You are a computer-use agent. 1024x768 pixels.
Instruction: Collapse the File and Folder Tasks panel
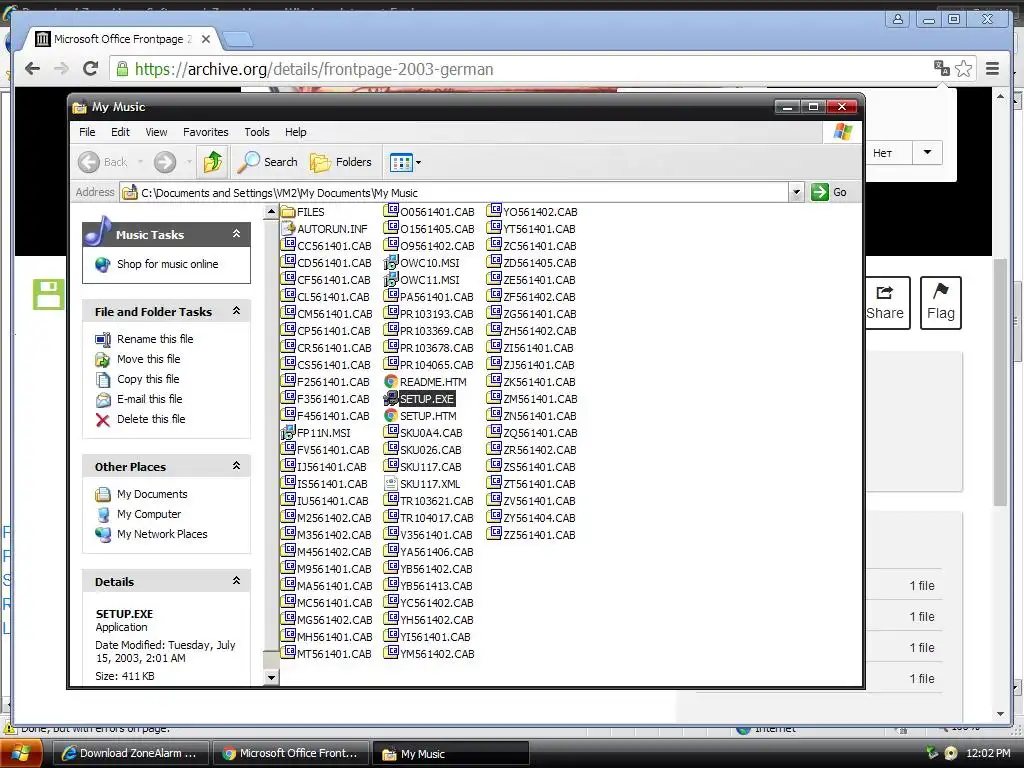click(x=236, y=312)
